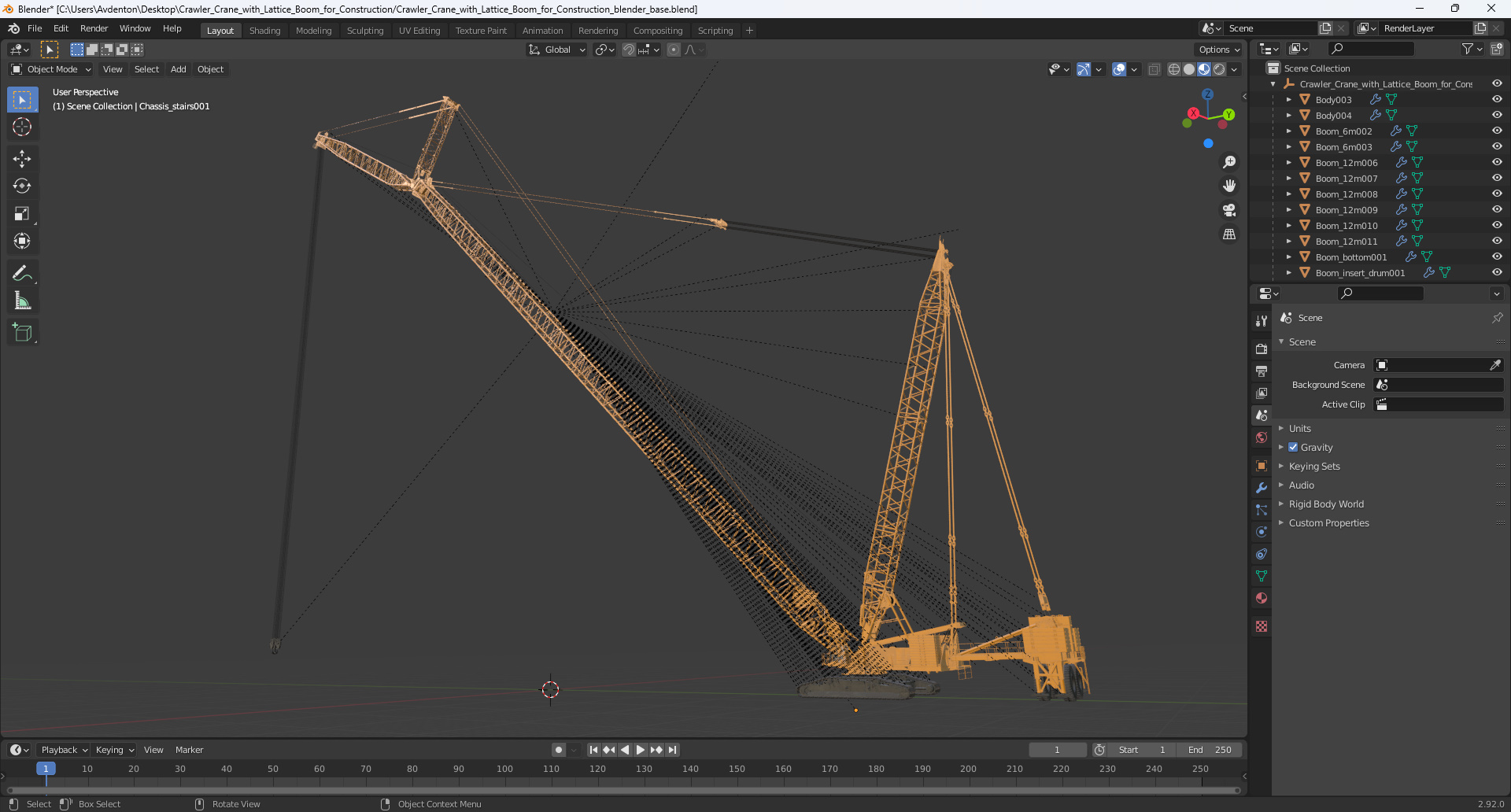Screen dimensions: 1511x812
Task: Toggle X-ray mode in viewport header
Action: [1154, 69]
